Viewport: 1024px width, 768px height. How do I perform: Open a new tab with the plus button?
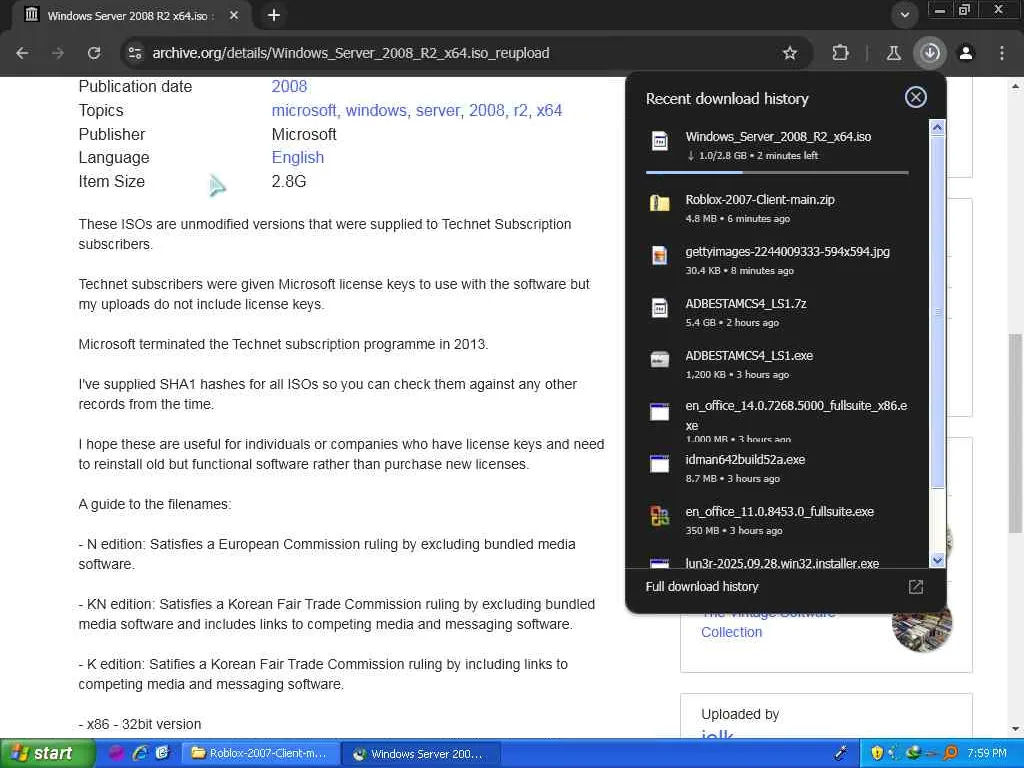click(x=274, y=15)
